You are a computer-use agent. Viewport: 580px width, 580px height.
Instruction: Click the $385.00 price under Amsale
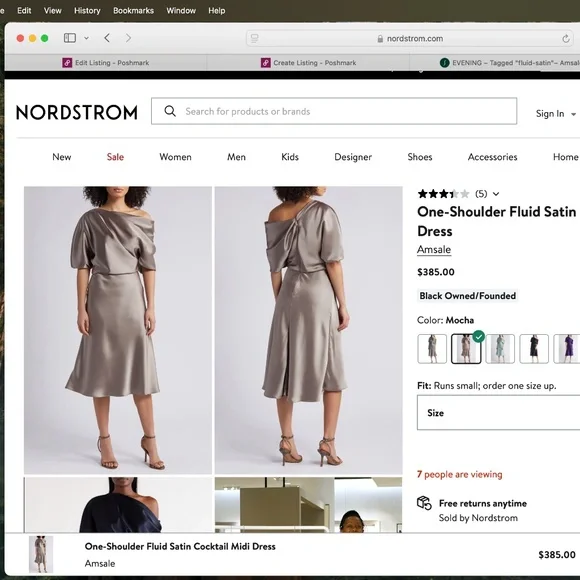point(436,272)
